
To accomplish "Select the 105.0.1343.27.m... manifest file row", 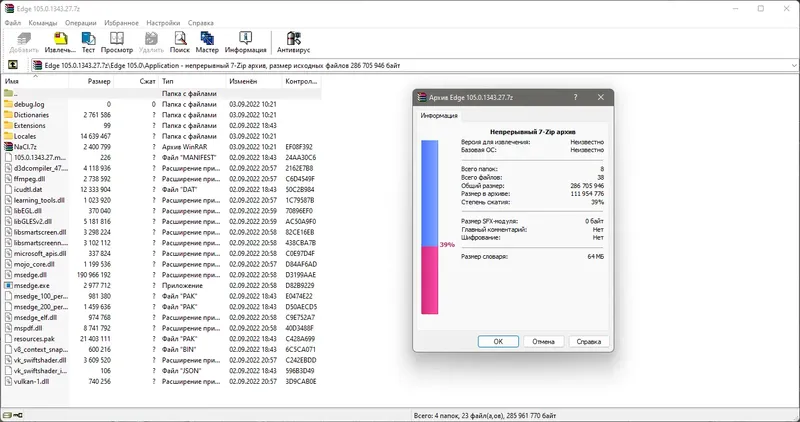I will (161, 158).
